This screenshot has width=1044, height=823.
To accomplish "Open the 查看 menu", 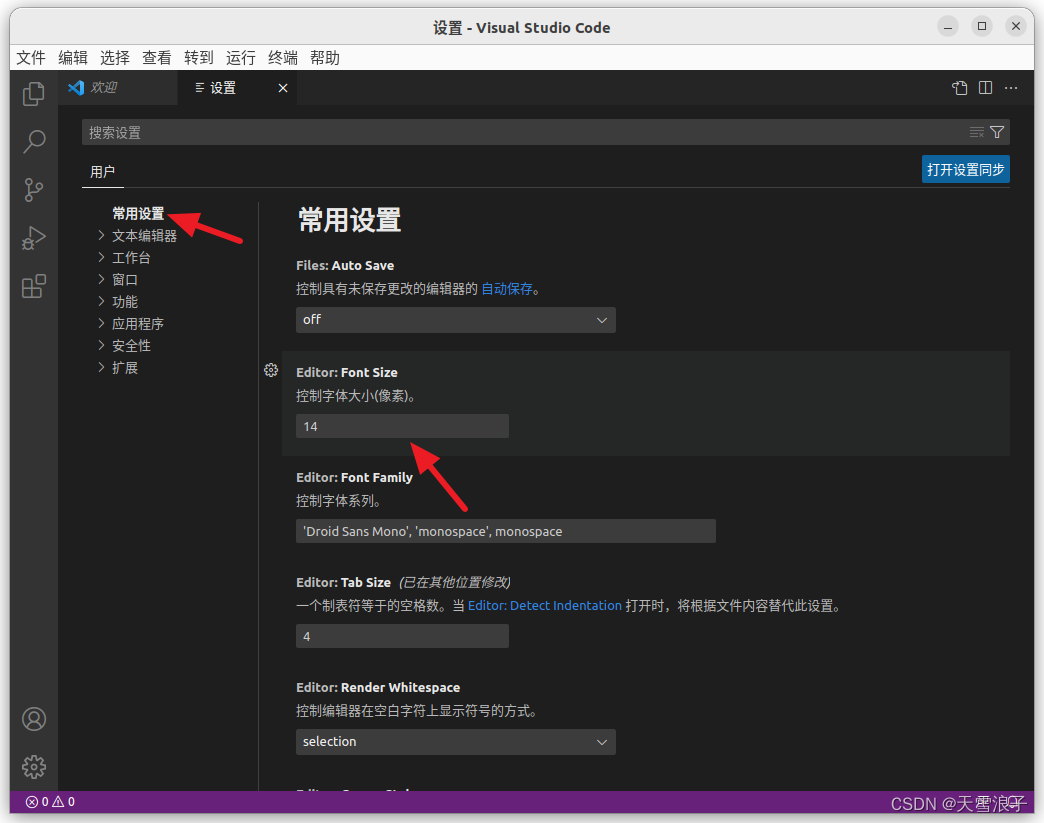I will [156, 58].
